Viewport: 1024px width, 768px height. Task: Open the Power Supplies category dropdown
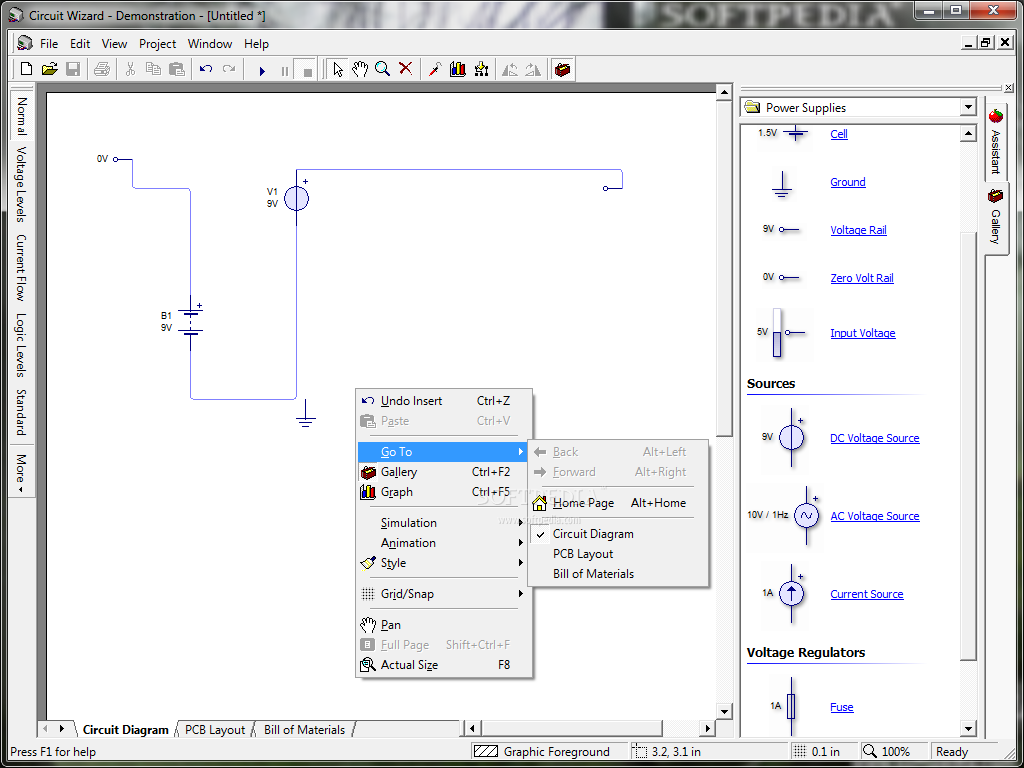(966, 107)
